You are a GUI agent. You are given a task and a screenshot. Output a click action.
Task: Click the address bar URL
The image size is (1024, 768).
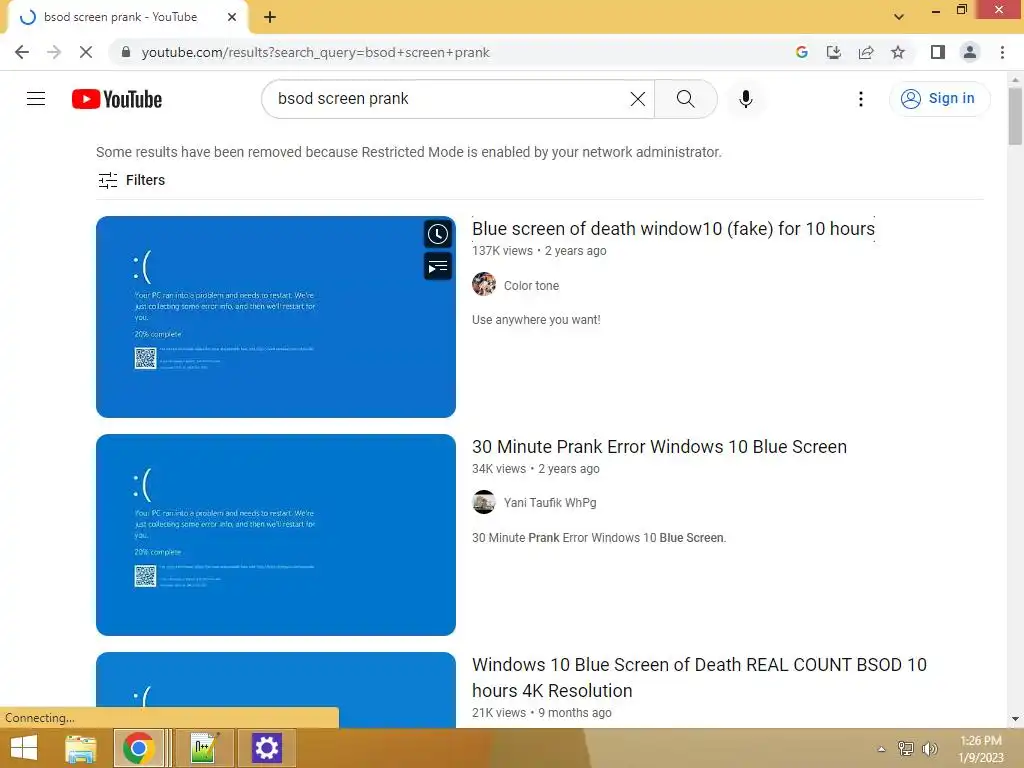(x=315, y=52)
